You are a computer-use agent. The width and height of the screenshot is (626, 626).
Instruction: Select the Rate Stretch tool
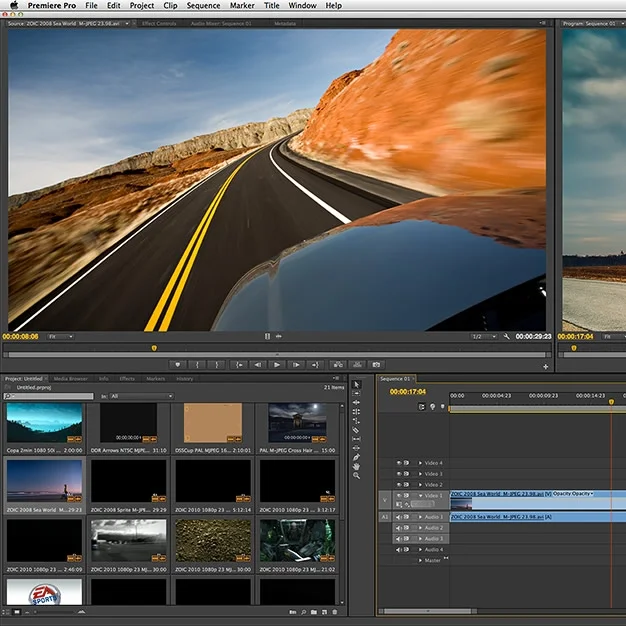pyautogui.click(x=356, y=421)
